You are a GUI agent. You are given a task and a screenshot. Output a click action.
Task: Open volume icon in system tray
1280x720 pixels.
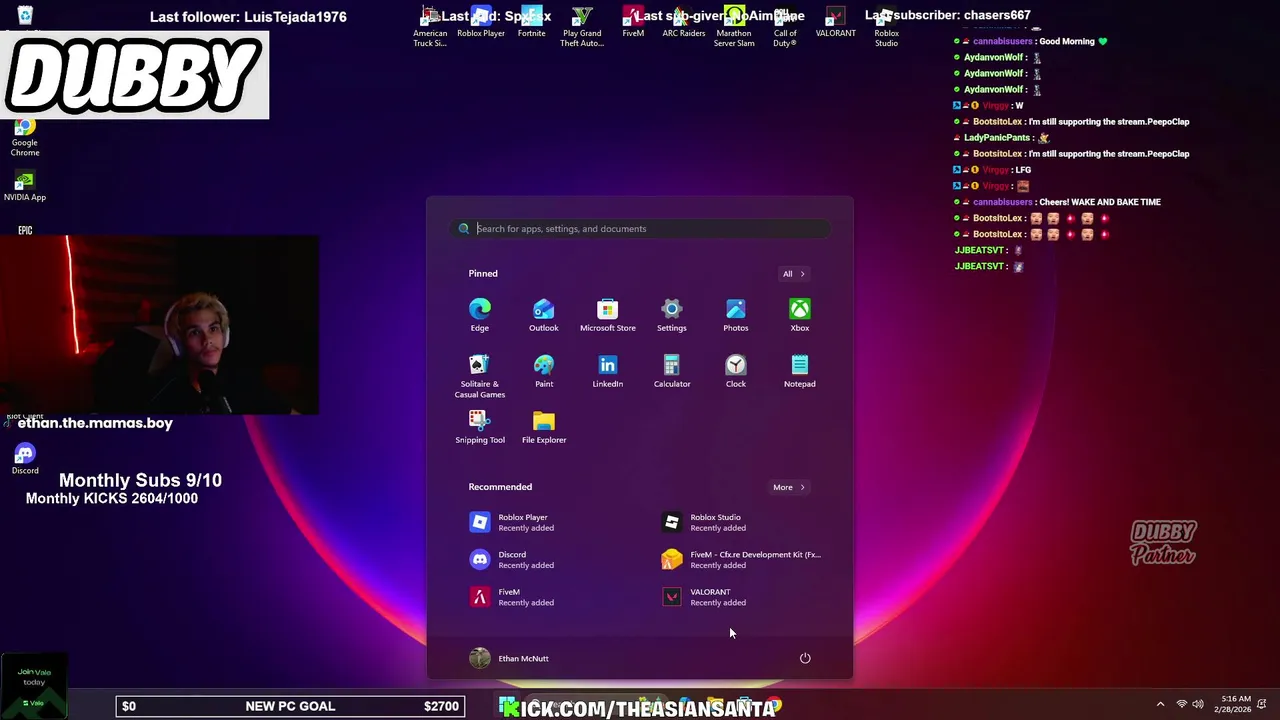click(x=1199, y=705)
